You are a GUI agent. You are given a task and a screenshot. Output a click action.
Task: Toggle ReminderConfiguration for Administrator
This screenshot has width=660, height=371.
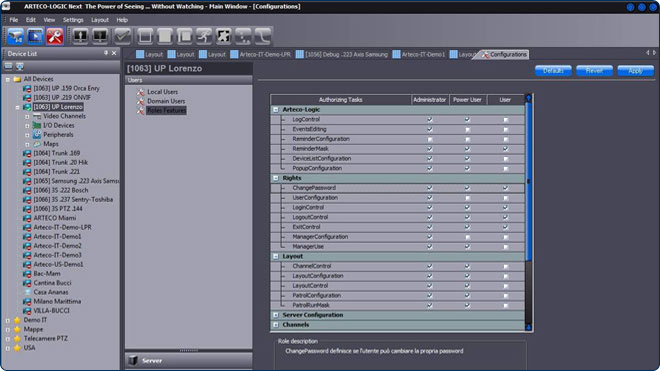pos(430,139)
